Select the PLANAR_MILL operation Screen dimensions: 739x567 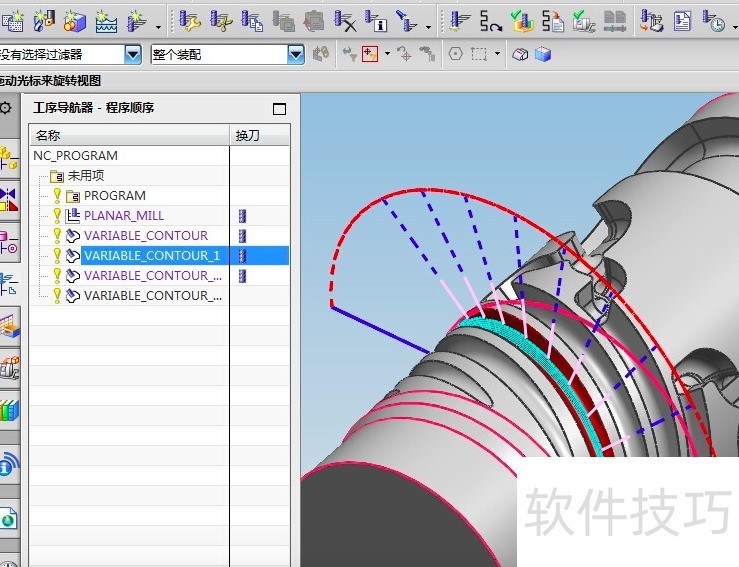click(123, 215)
